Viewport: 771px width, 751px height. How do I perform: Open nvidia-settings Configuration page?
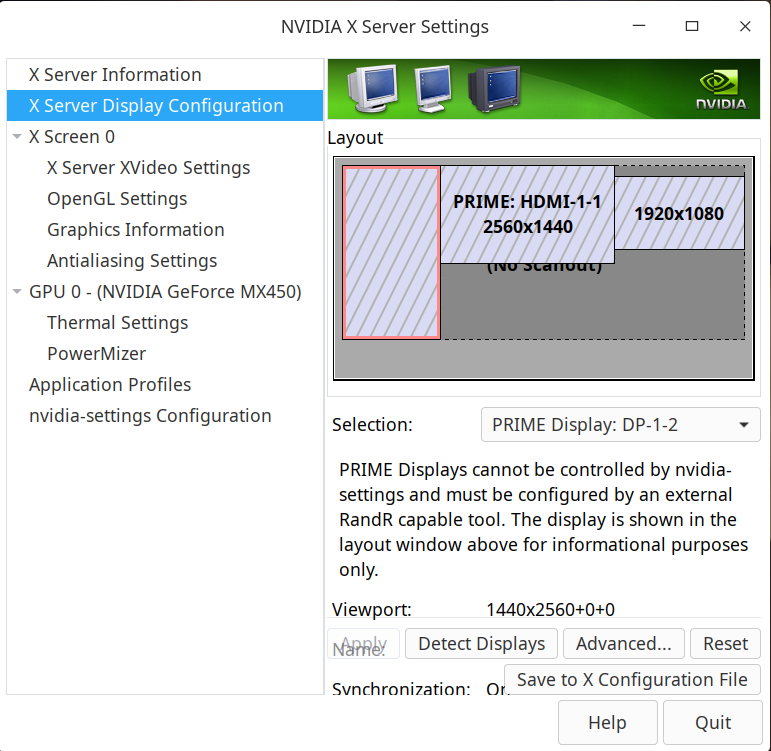coord(150,416)
